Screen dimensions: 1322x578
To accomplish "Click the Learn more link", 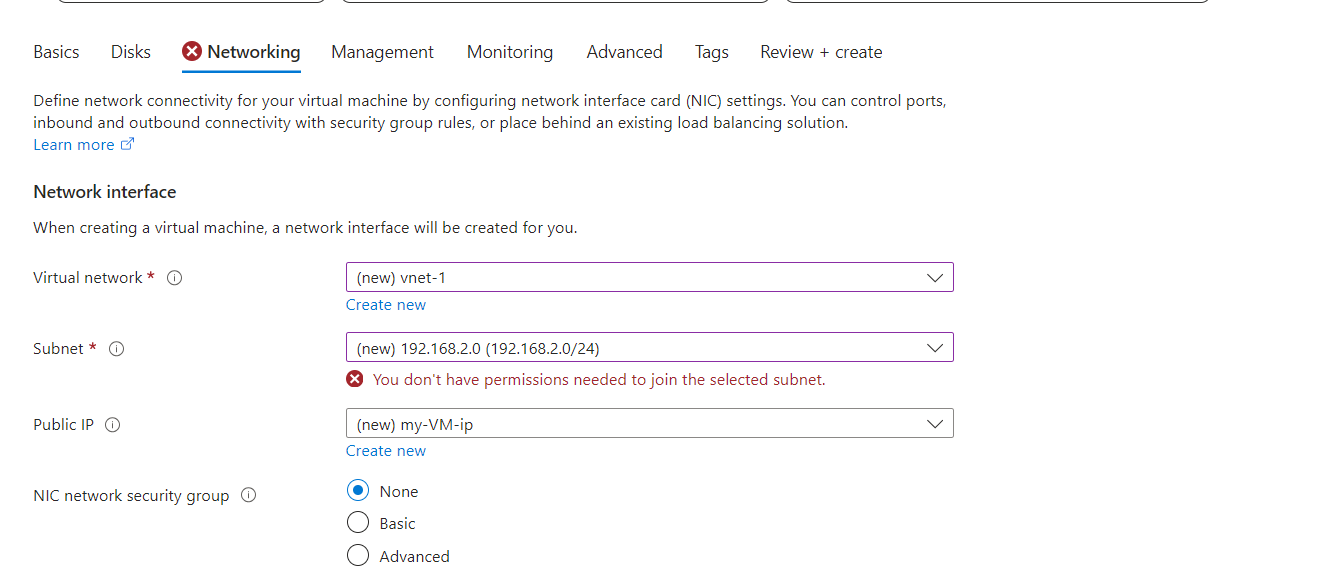I will pos(73,144).
